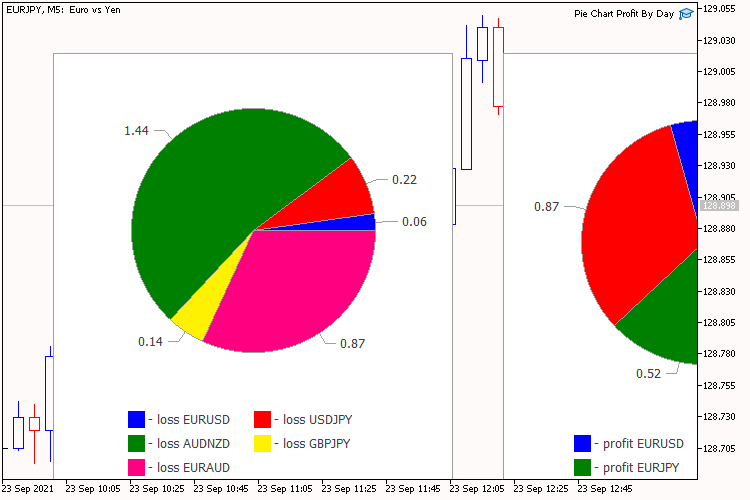
Task: Select the red loss USDJPY legend swatch
Action: pyautogui.click(x=262, y=419)
